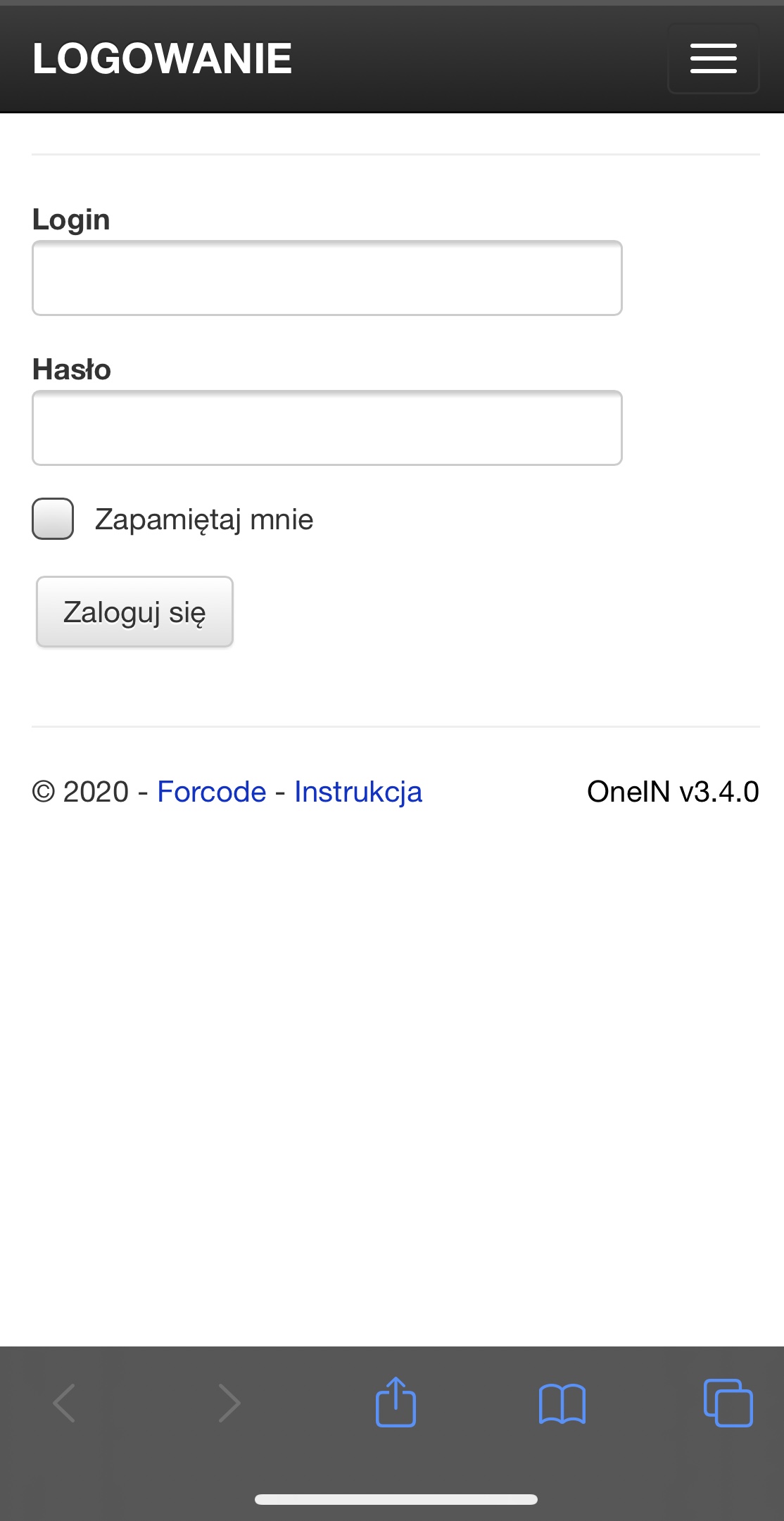The image size is (784, 1521).
Task: Click the Hasło field label
Action: pyautogui.click(x=72, y=370)
